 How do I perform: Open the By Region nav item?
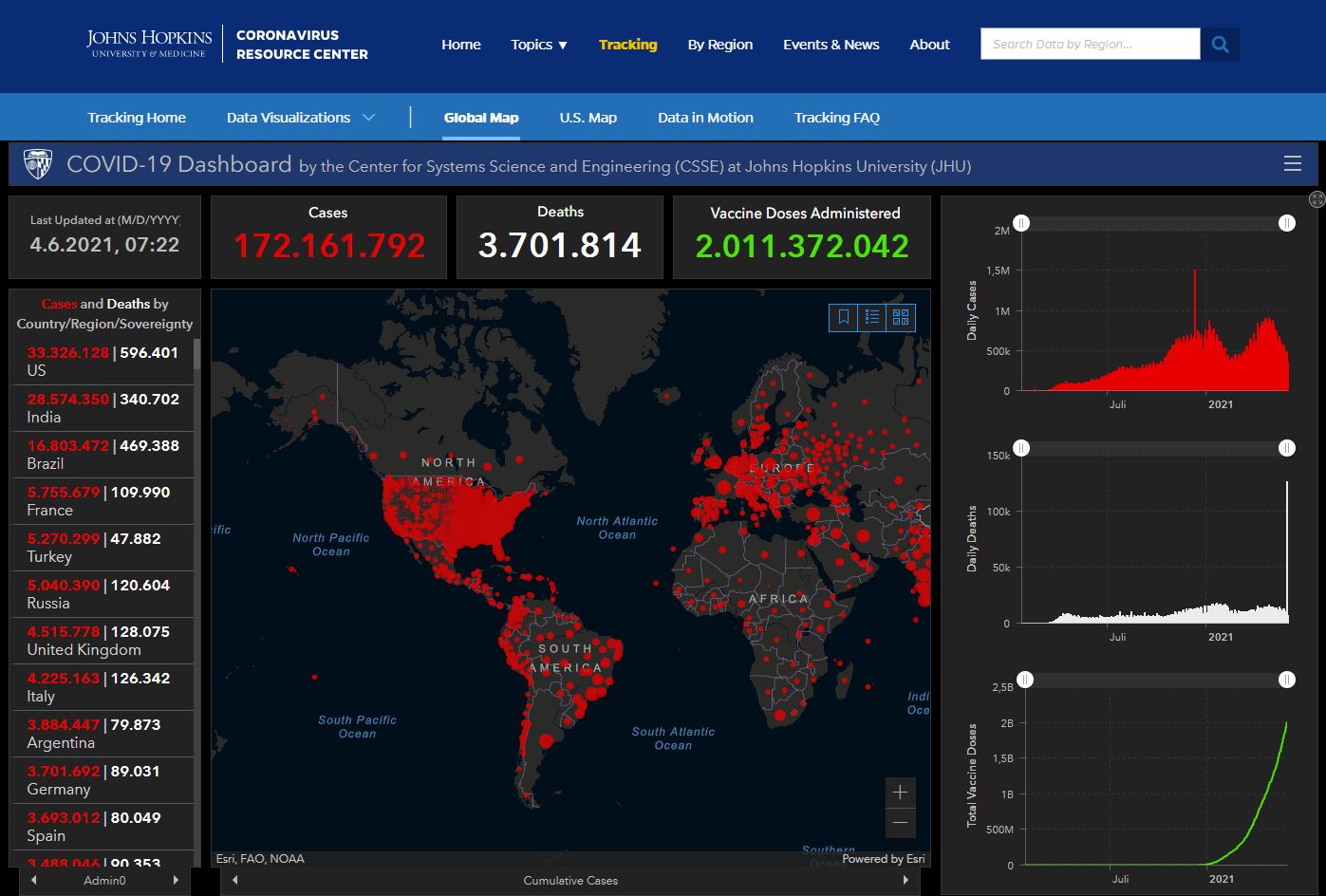pos(720,45)
